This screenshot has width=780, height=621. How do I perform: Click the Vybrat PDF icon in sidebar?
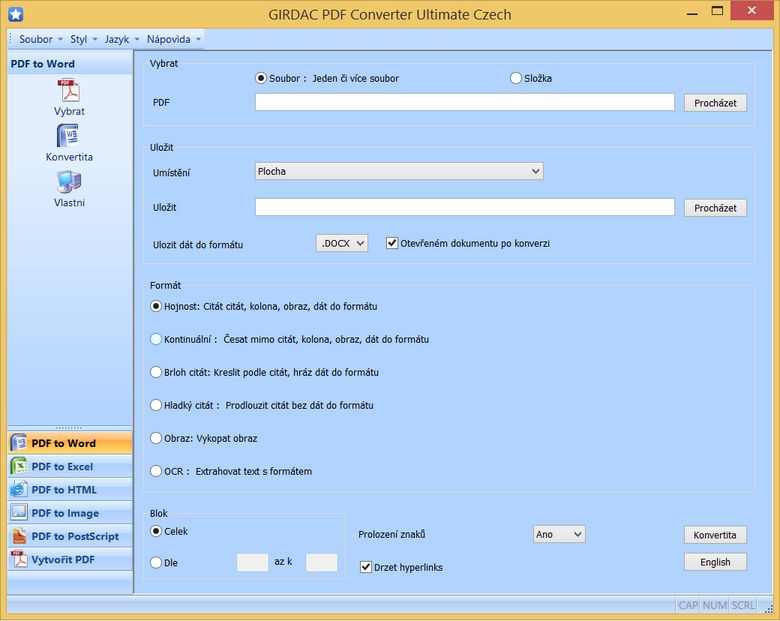[69, 91]
